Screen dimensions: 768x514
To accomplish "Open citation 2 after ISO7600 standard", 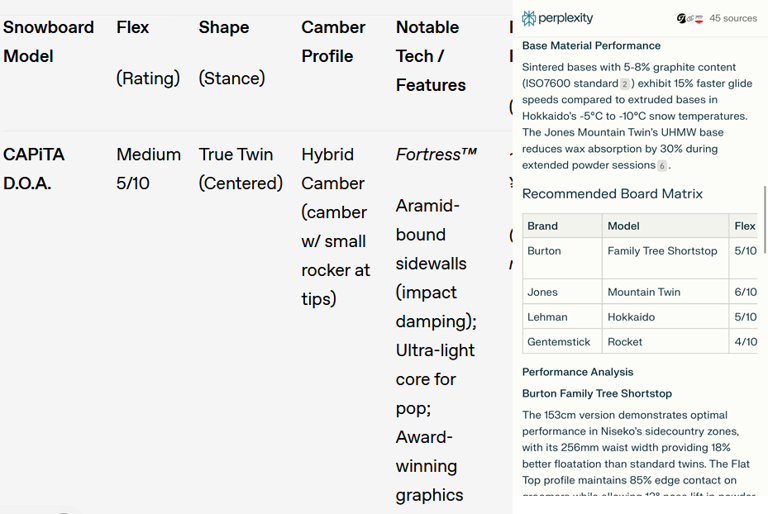I will [x=624, y=84].
